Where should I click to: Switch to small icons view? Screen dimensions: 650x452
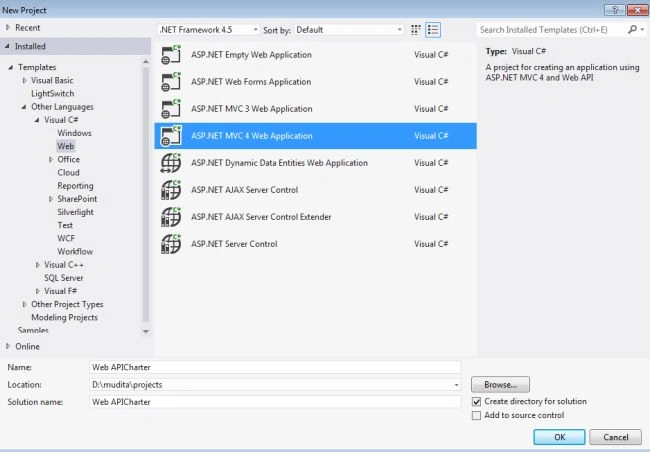[415, 30]
